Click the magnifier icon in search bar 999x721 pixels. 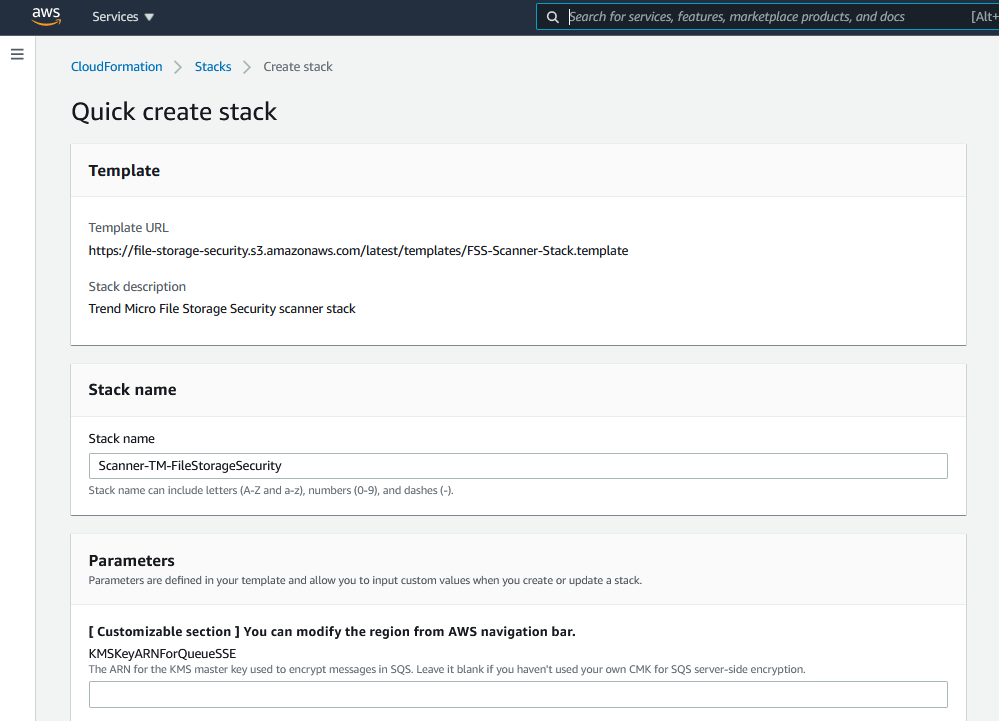pyautogui.click(x=553, y=17)
